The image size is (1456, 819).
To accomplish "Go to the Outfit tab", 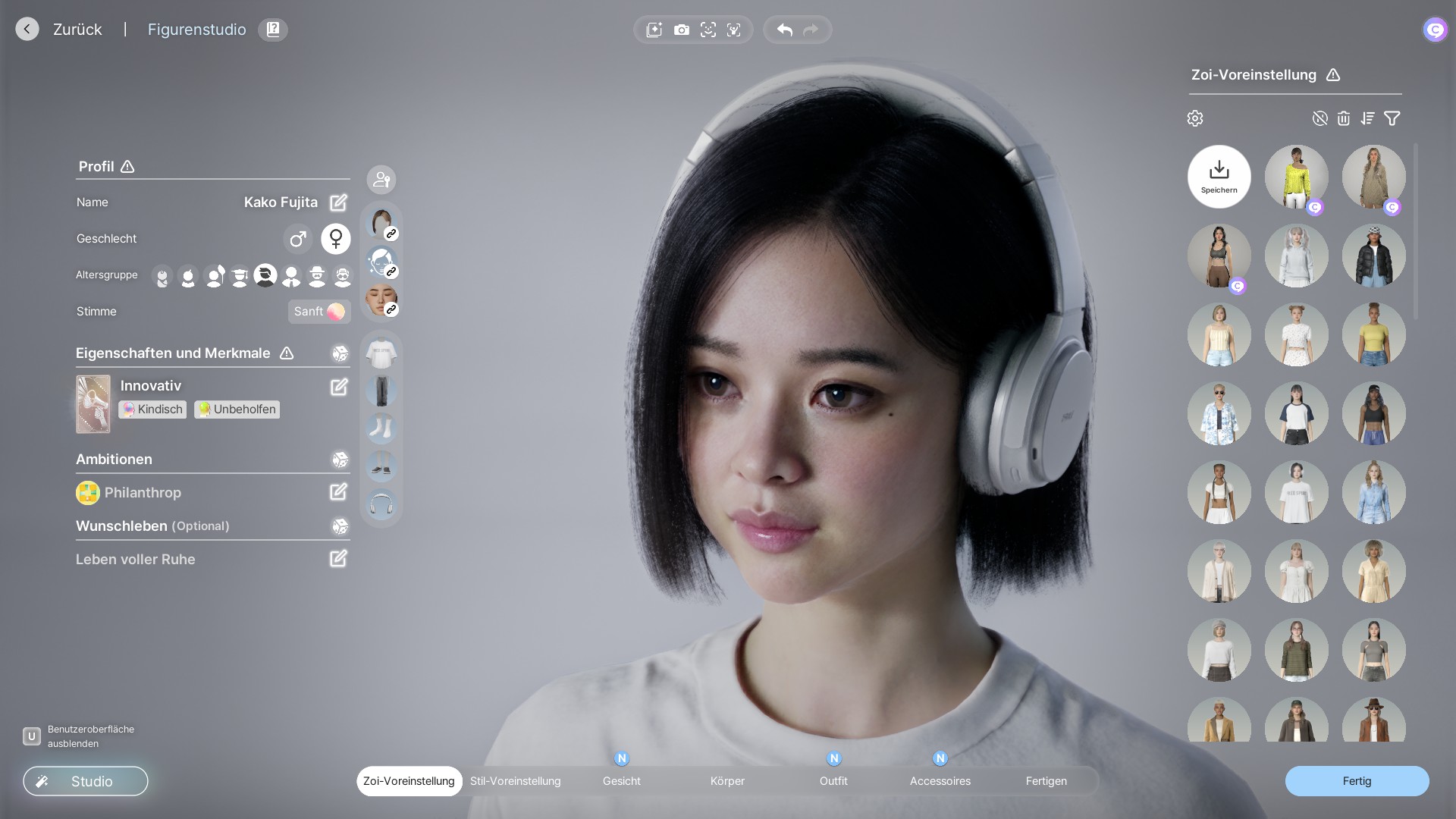I will pos(833,781).
